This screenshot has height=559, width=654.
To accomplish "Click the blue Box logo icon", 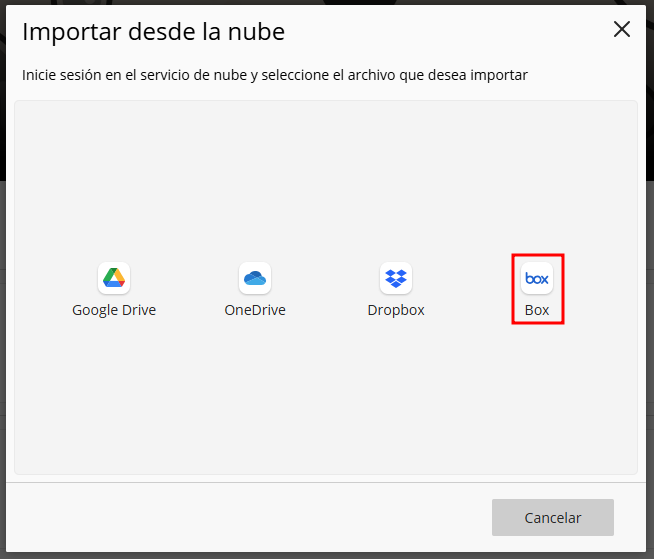I will pyautogui.click(x=537, y=278).
